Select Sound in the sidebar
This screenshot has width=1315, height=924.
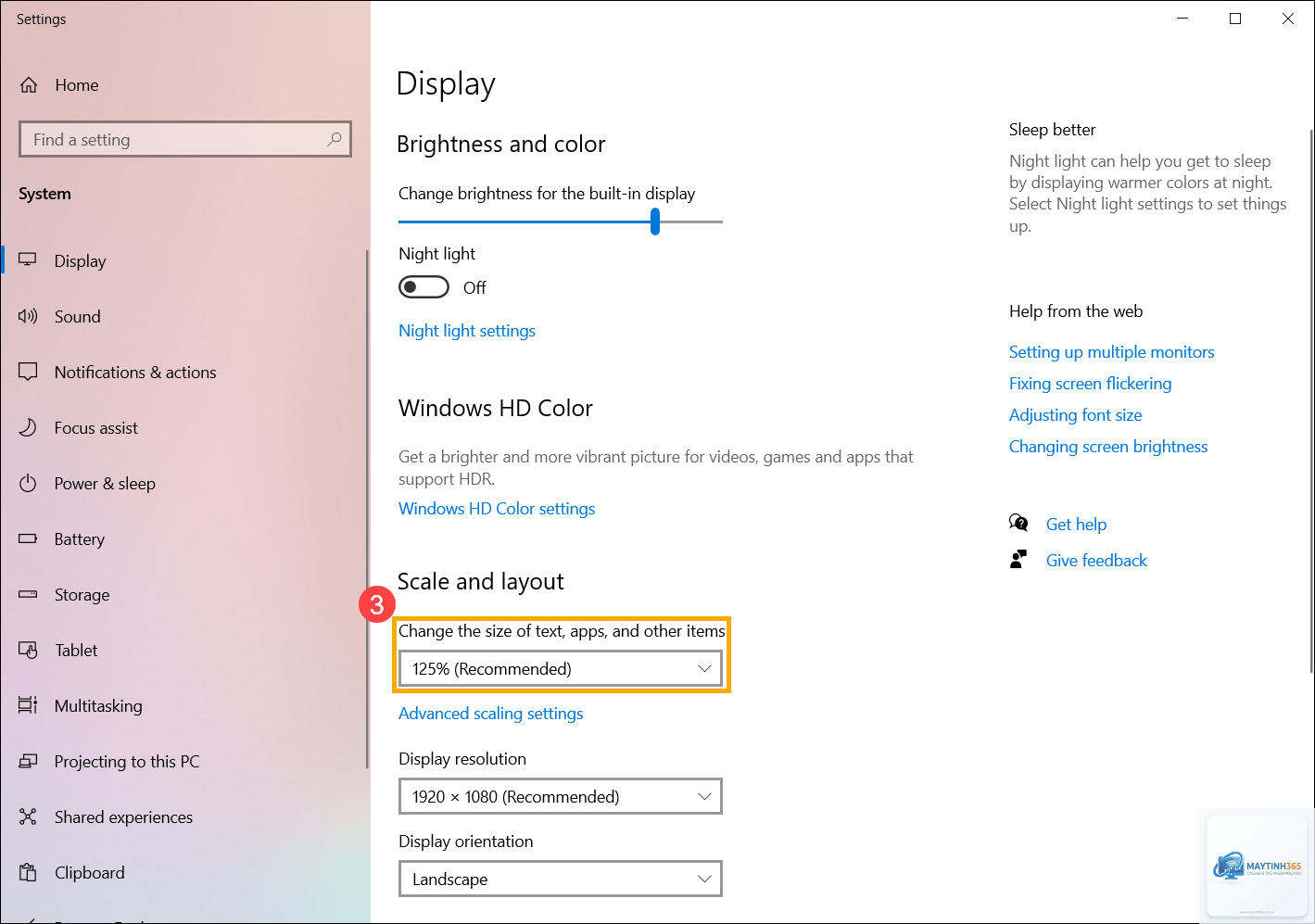point(78,316)
